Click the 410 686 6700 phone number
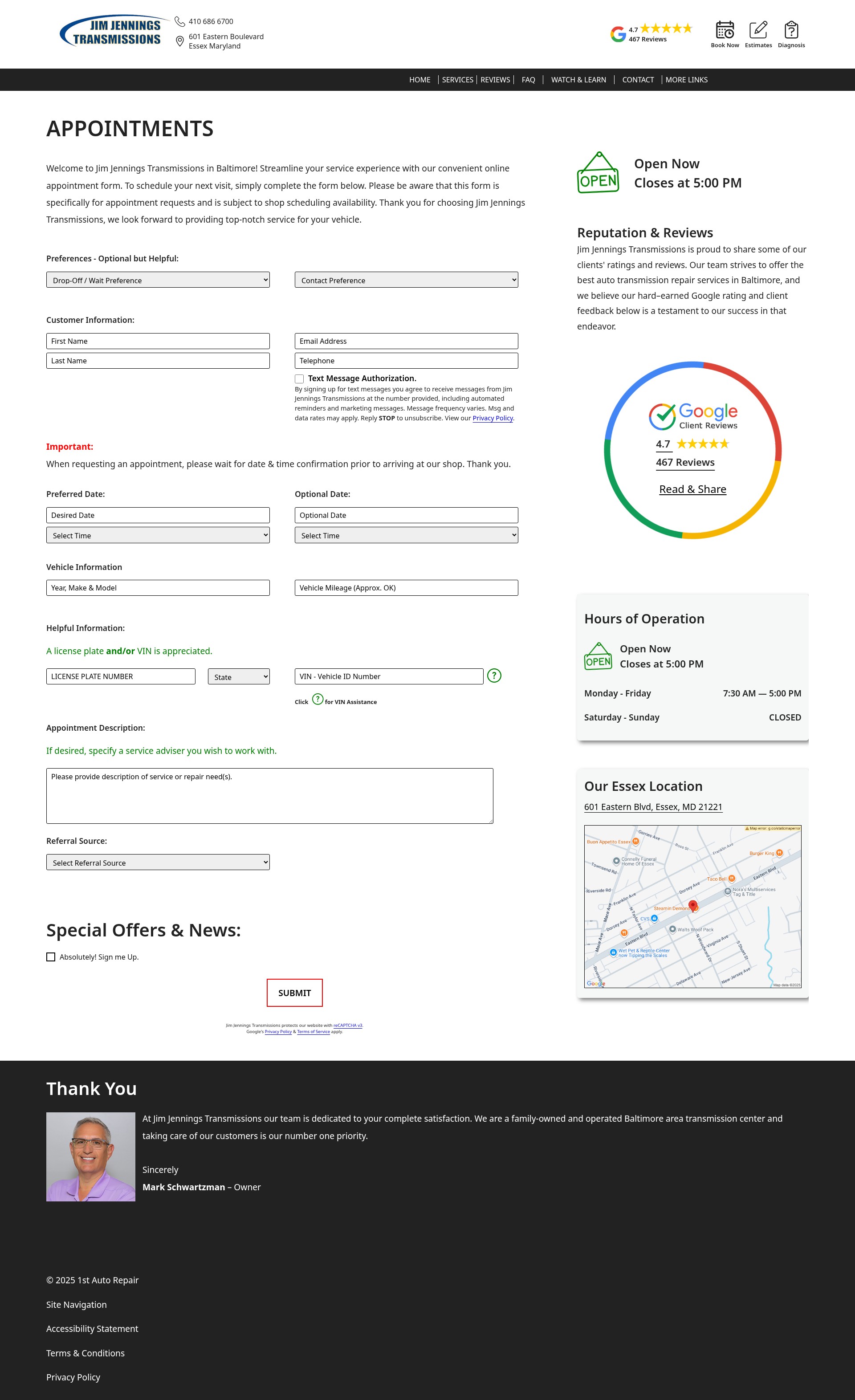This screenshot has width=855, height=1400. tap(211, 21)
